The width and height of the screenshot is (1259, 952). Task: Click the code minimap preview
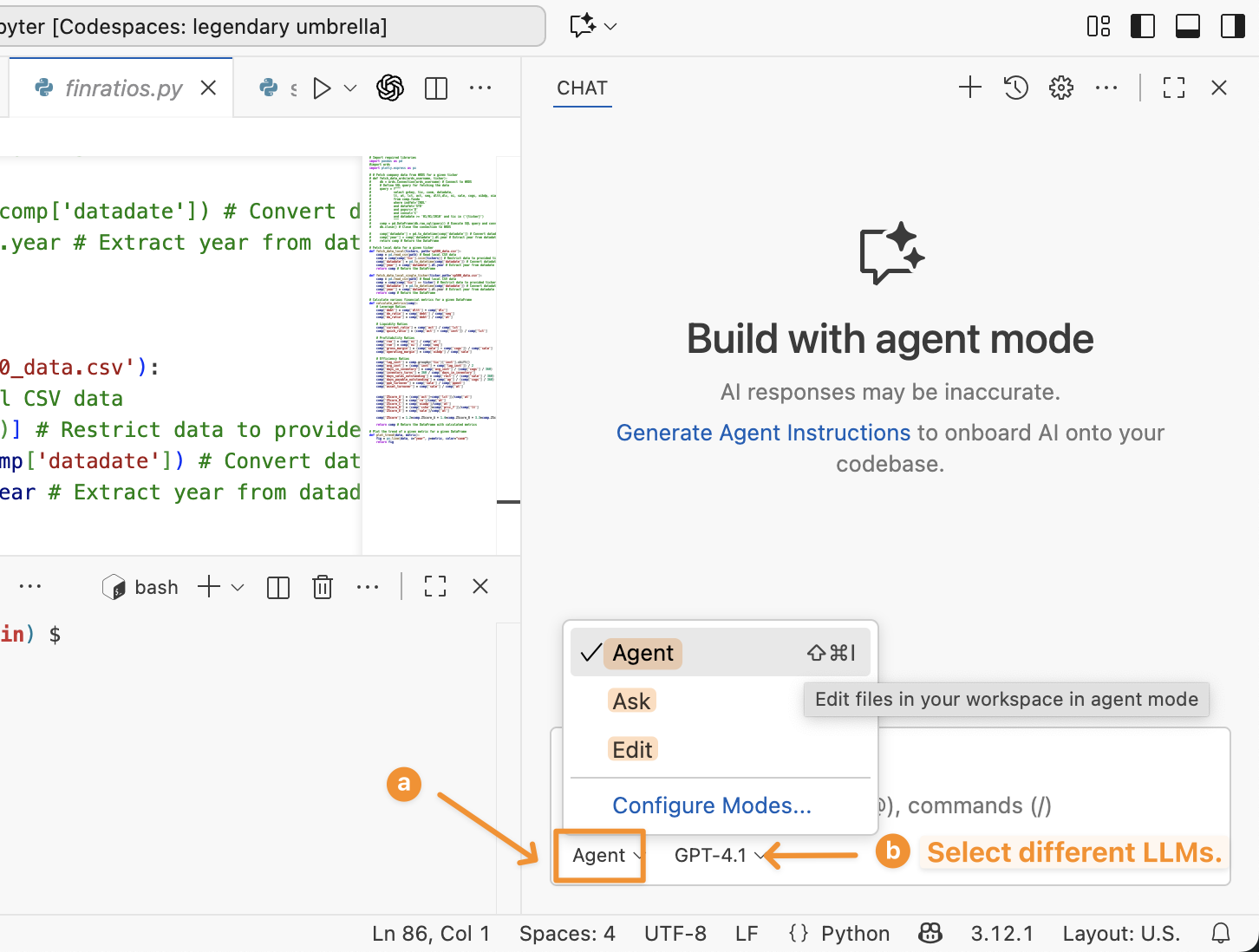tap(431, 299)
